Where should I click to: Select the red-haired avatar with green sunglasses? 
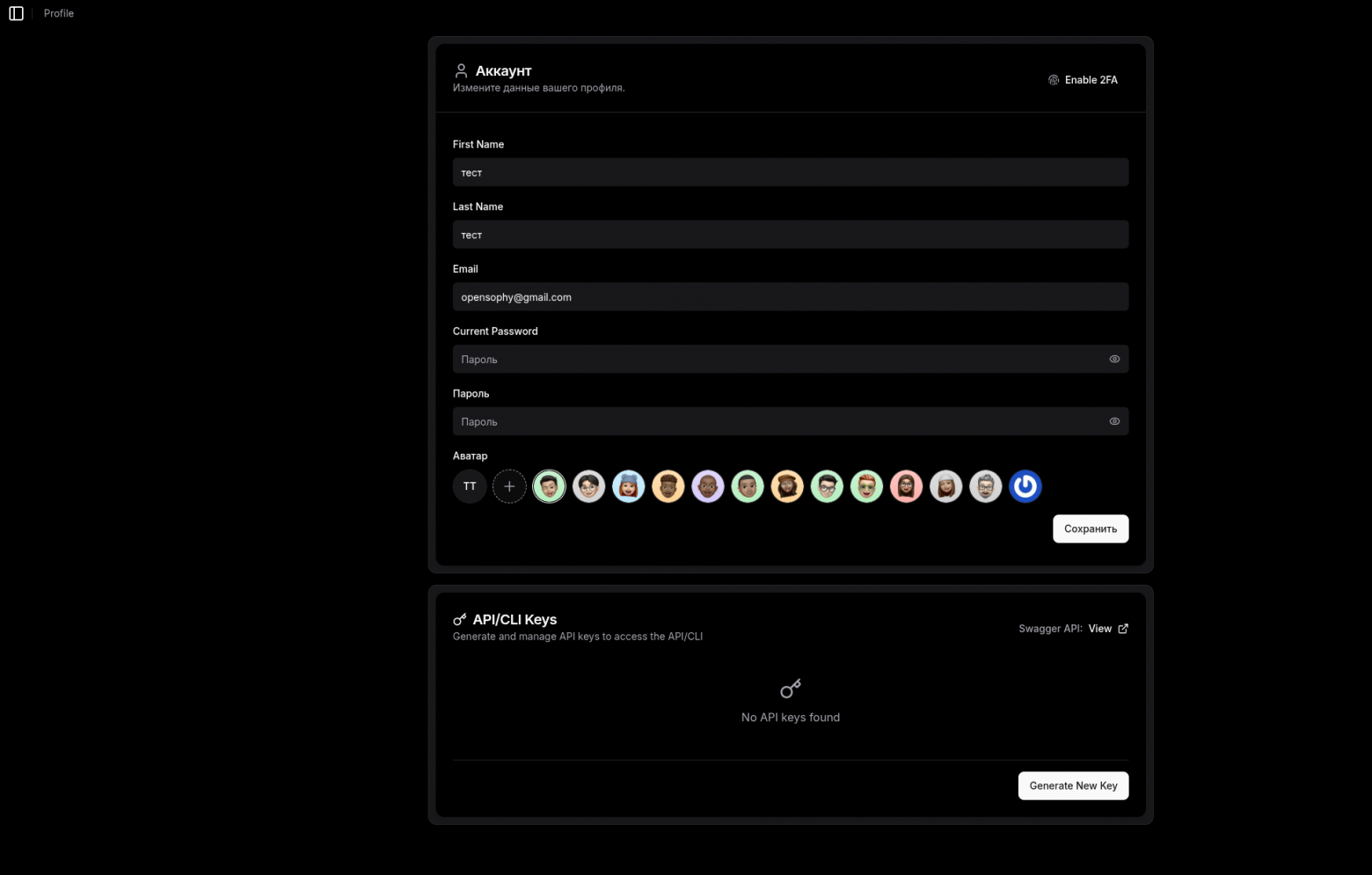pyautogui.click(x=866, y=486)
